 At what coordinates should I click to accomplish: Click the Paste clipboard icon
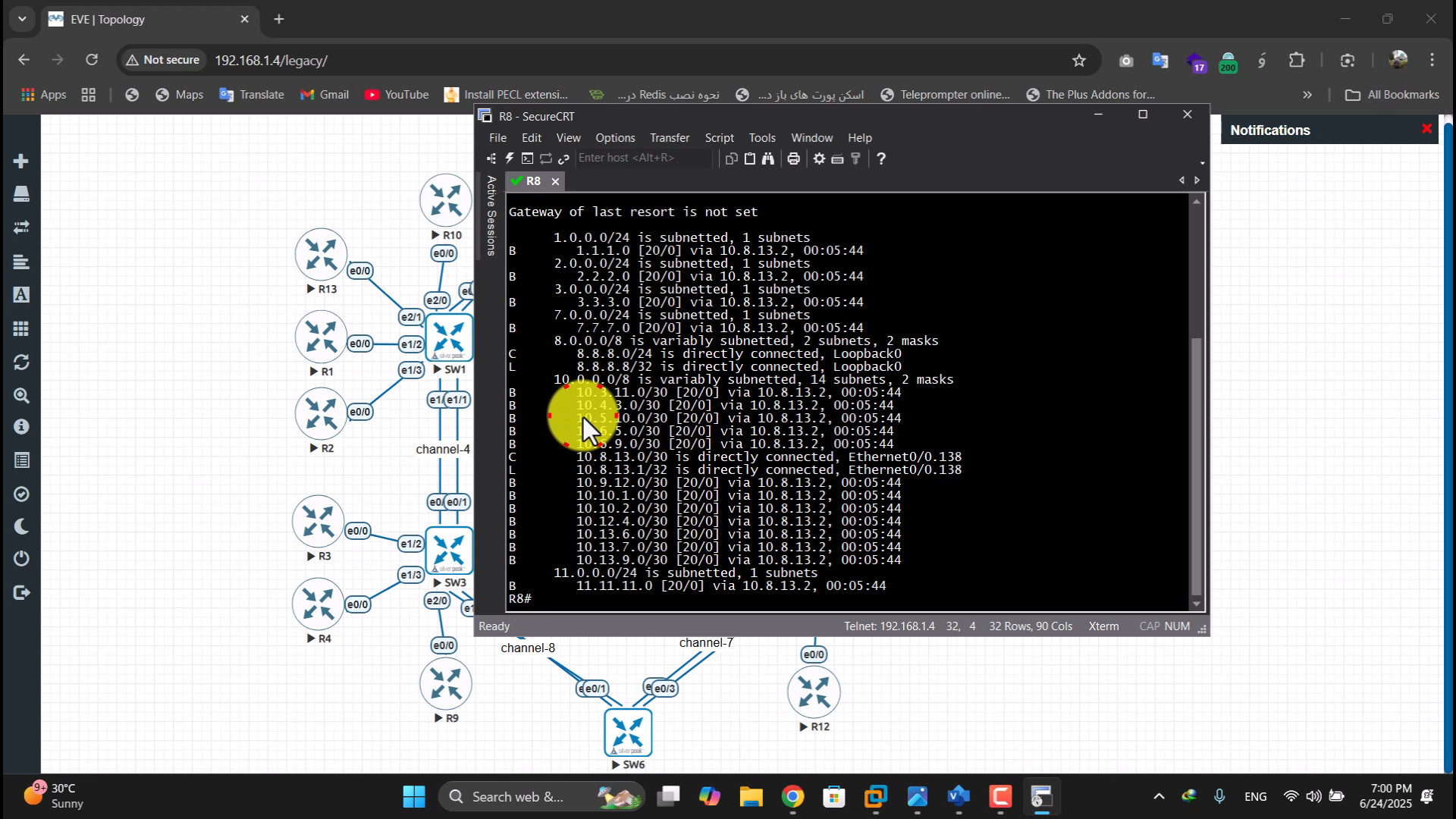click(x=750, y=158)
